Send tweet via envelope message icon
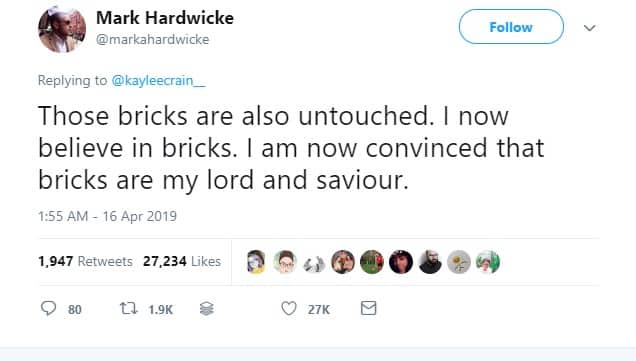This screenshot has height=361, width=636. click(x=369, y=308)
